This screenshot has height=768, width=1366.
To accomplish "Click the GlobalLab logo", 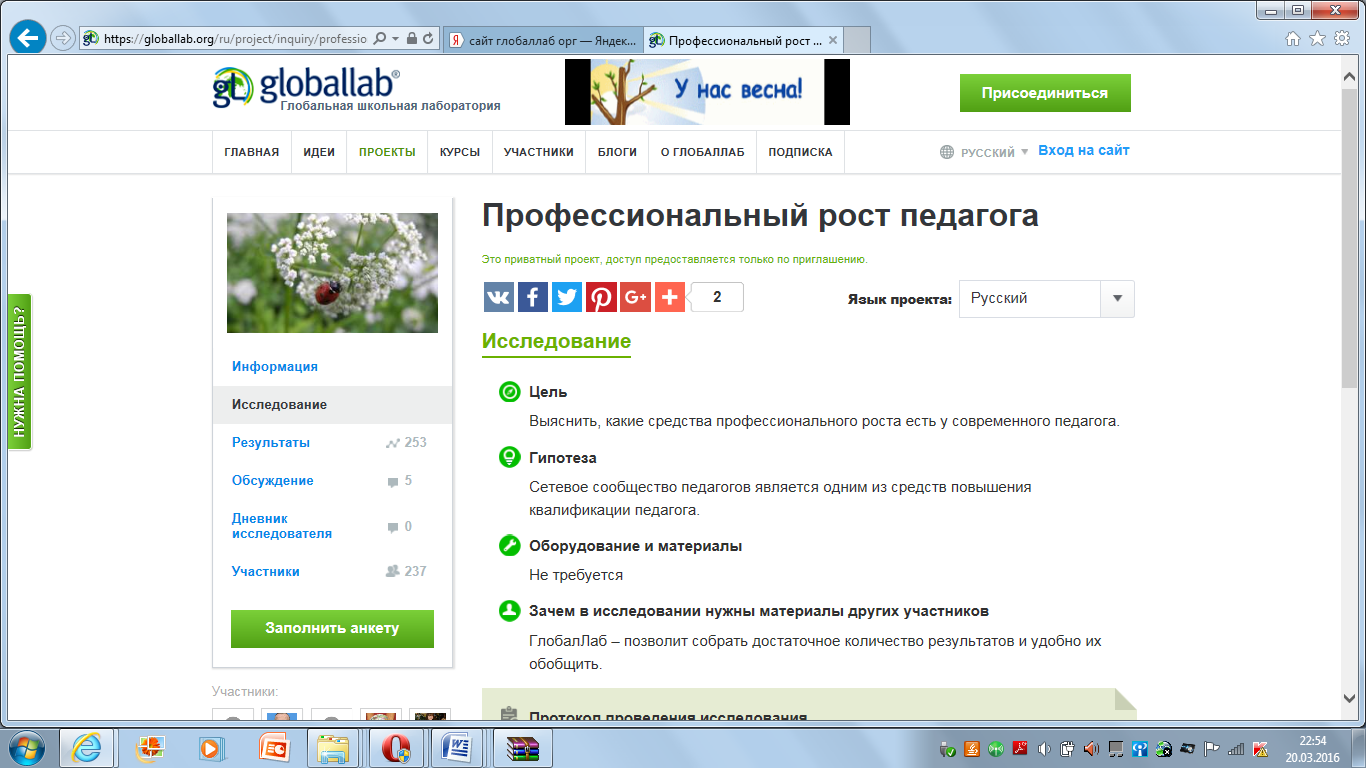I will [306, 88].
